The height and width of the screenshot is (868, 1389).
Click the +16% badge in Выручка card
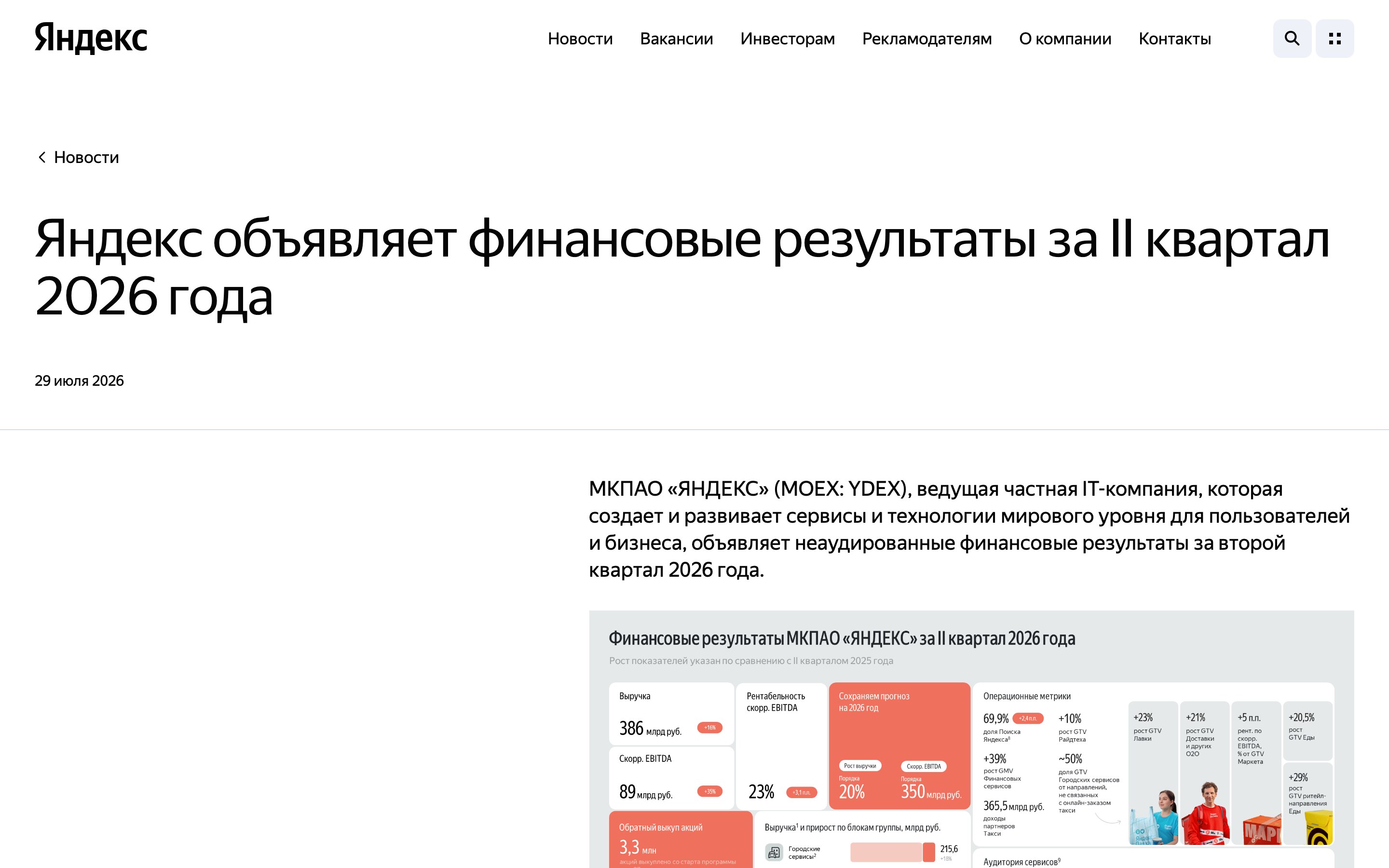pyautogui.click(x=710, y=727)
